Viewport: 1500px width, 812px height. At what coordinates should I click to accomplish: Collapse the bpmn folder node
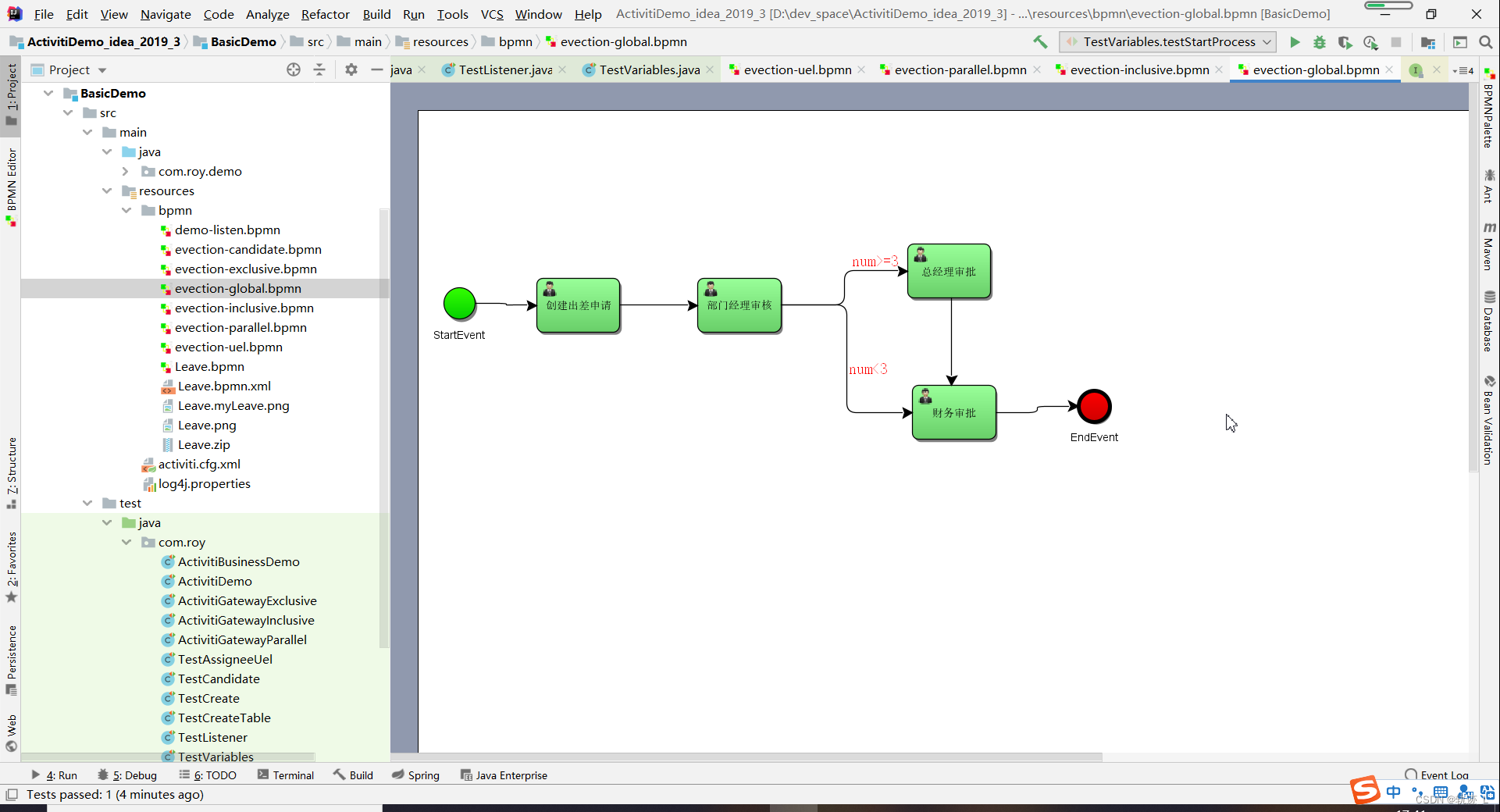tap(126, 210)
